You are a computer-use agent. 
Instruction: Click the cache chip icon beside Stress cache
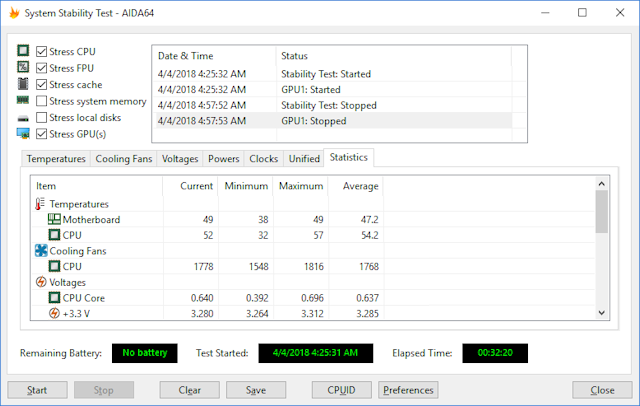click(23, 84)
